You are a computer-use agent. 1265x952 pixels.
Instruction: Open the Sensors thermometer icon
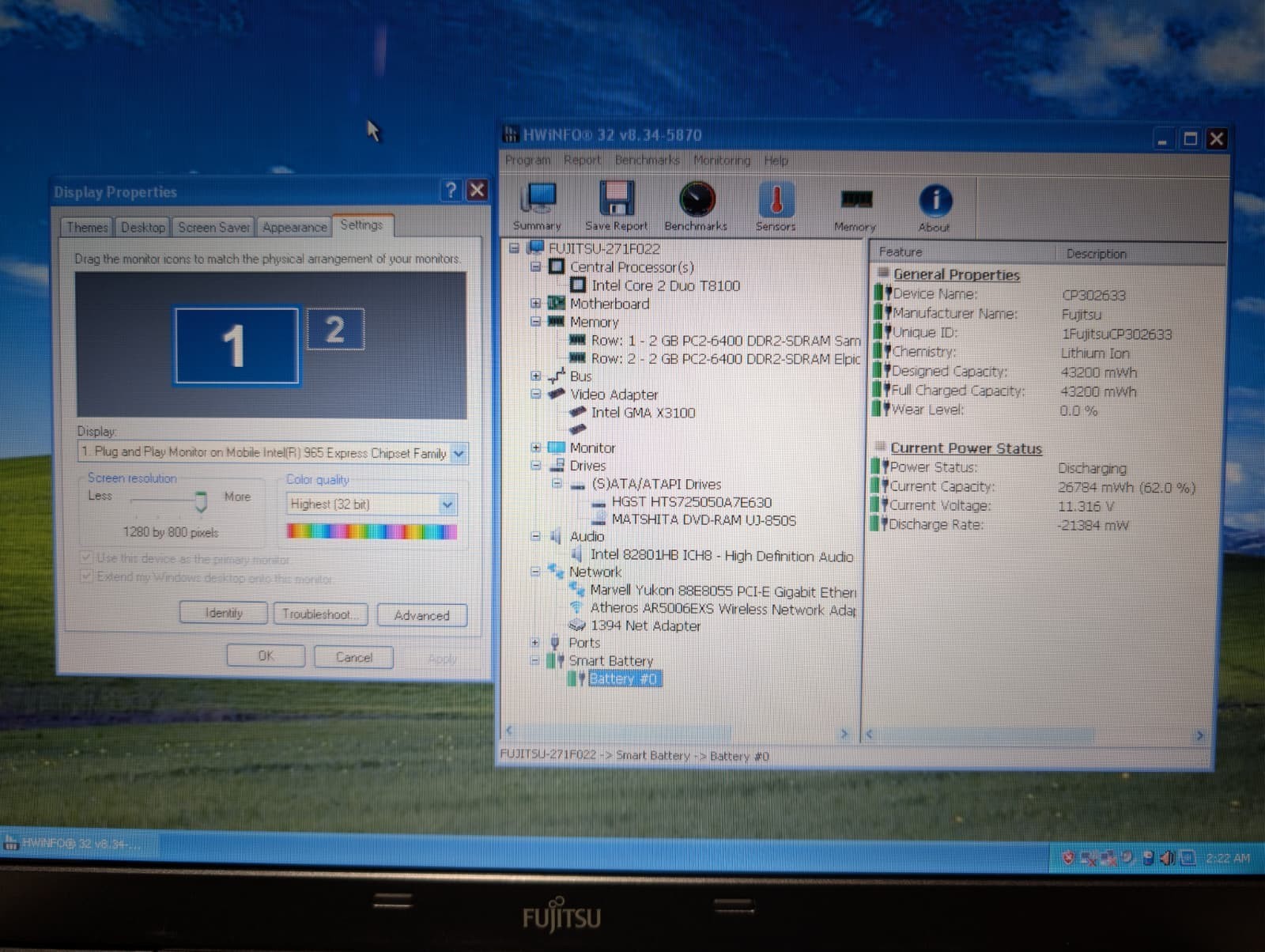click(776, 206)
